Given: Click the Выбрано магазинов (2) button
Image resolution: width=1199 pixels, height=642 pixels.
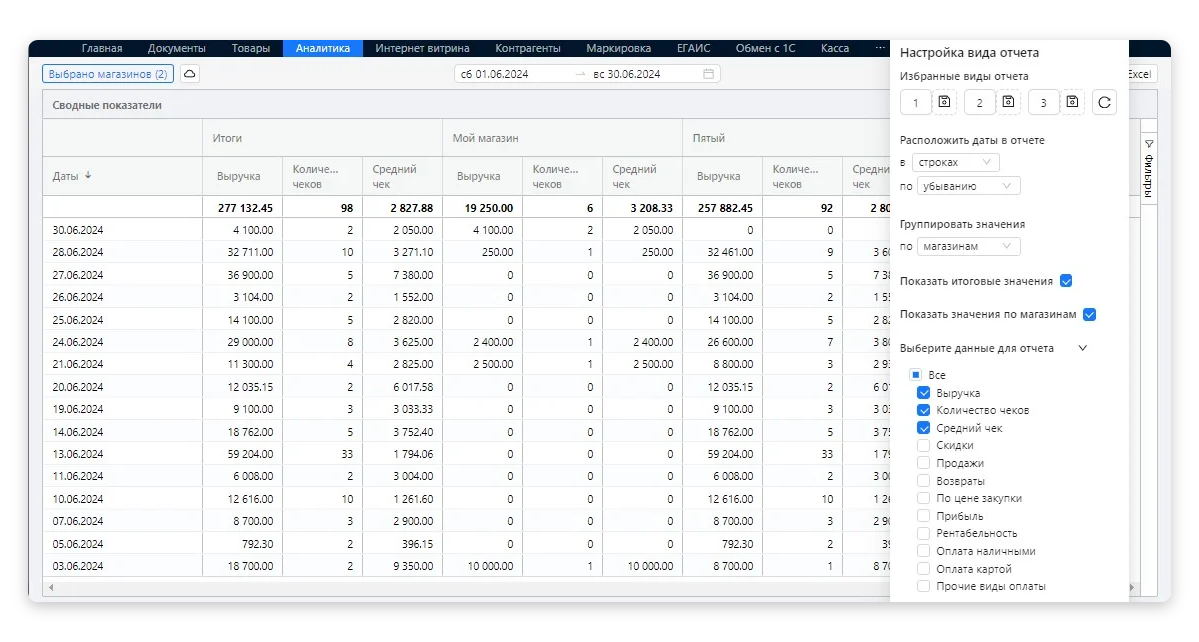Looking at the screenshot, I should coord(108,74).
